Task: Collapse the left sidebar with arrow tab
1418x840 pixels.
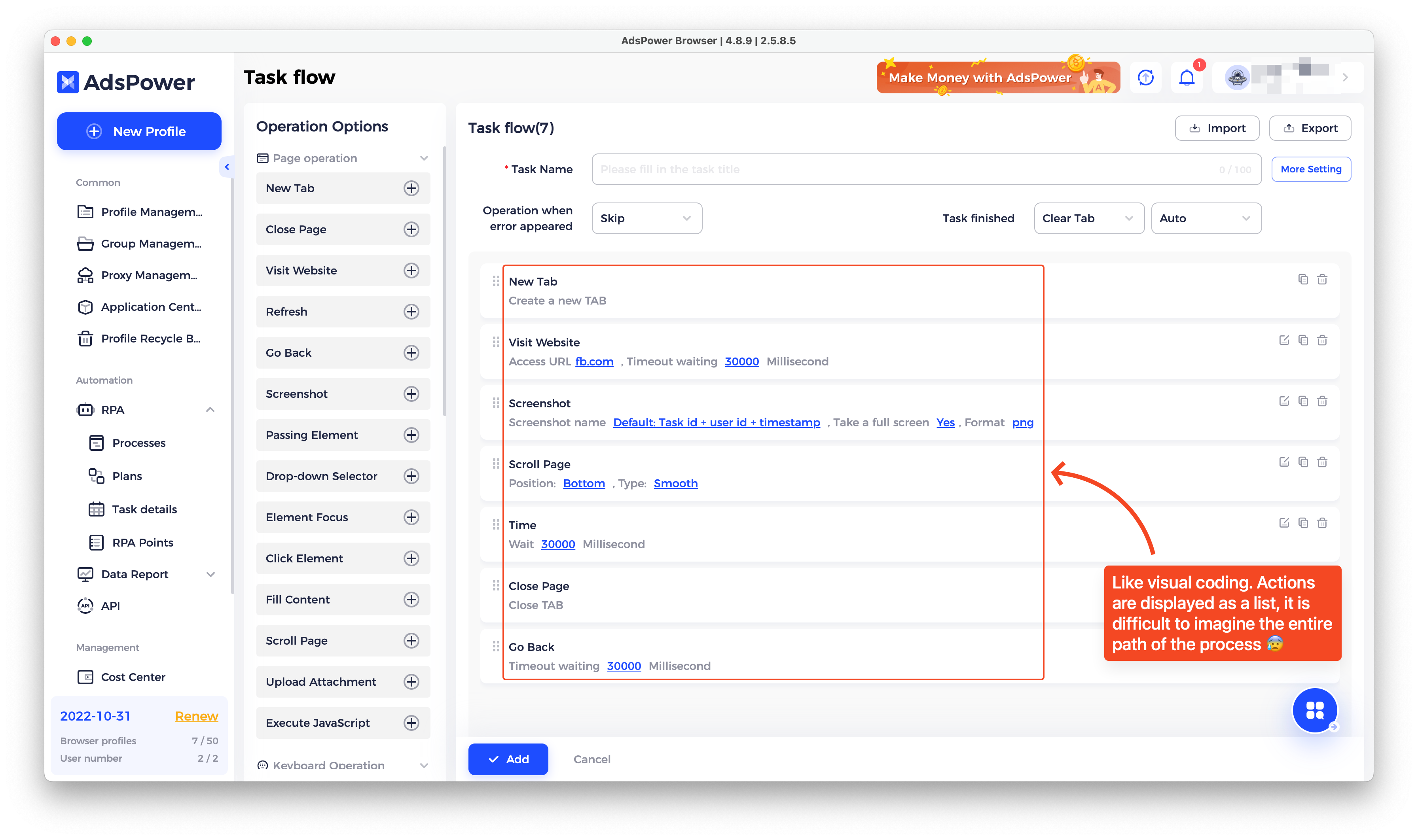Action: tap(227, 167)
